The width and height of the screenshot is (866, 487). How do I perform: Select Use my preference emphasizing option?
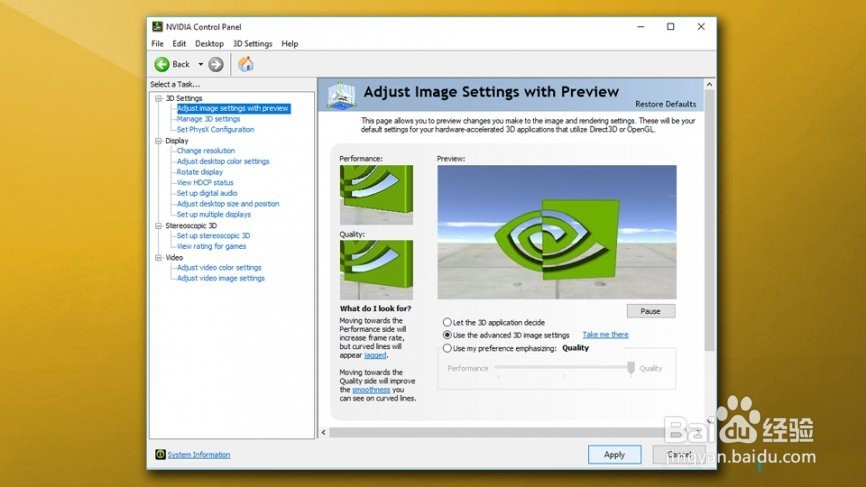447,348
